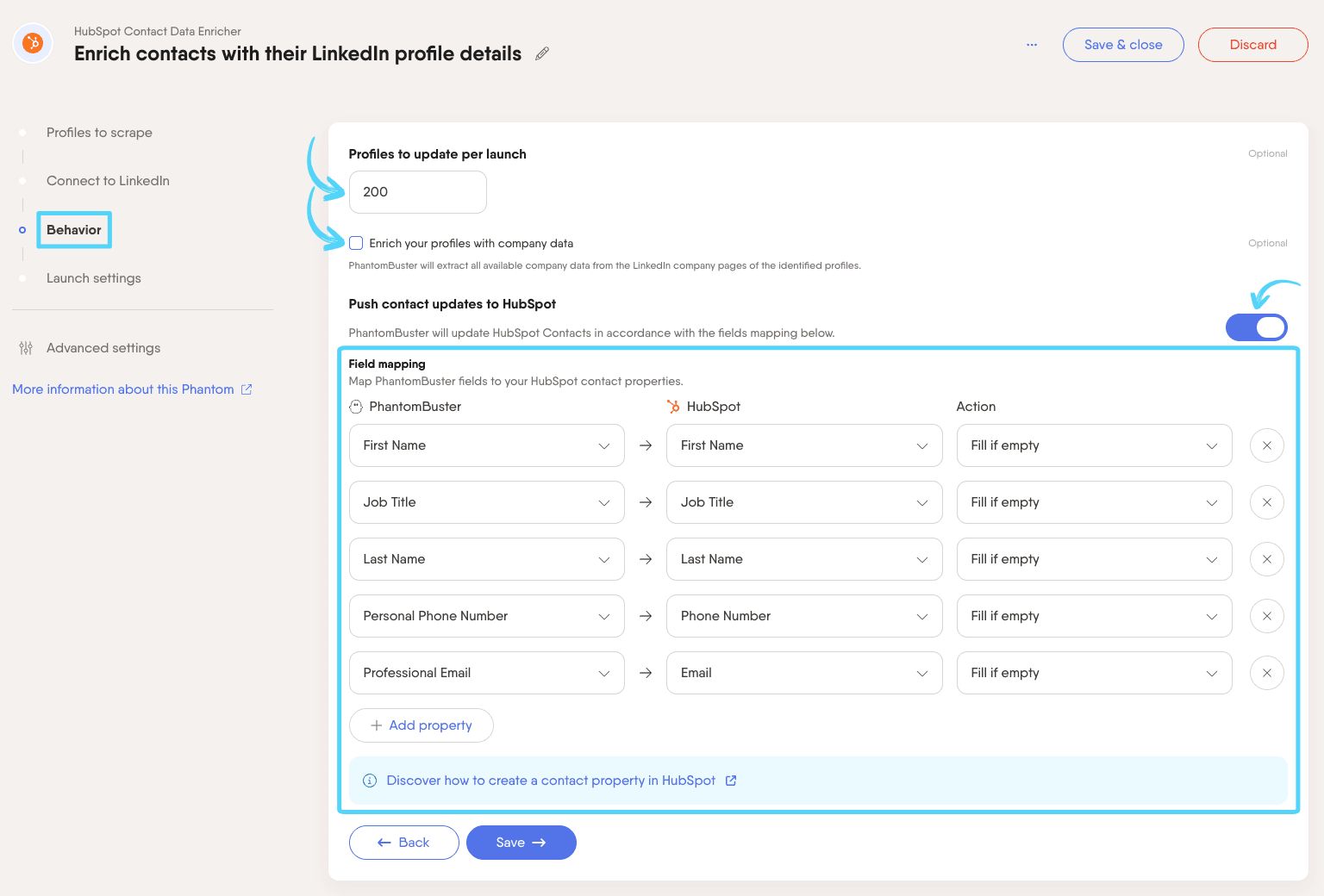Click the Advanced settings sliders icon
Viewport: 1324px width, 896px height.
26,348
